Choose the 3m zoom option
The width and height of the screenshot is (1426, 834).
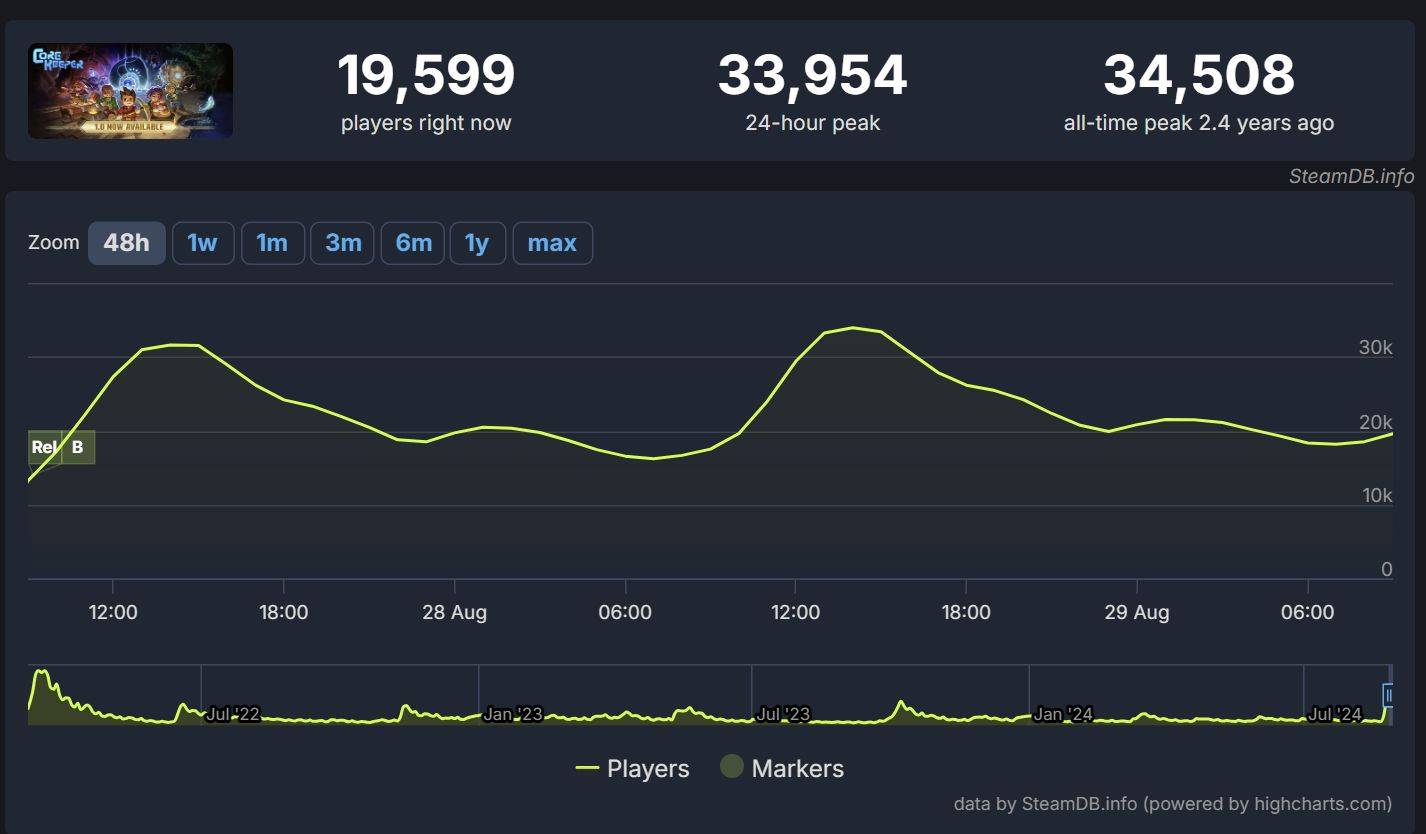point(343,243)
